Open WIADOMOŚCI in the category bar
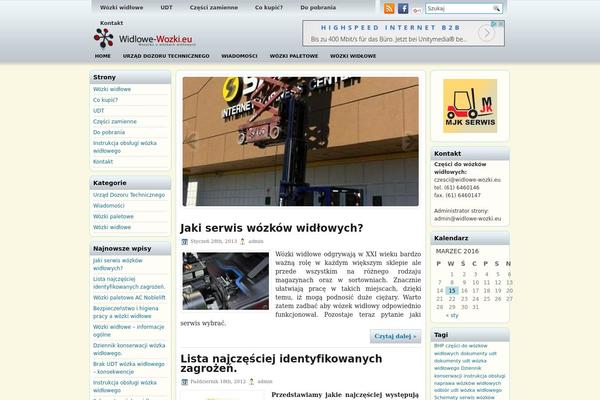The image size is (600, 400). [239, 56]
